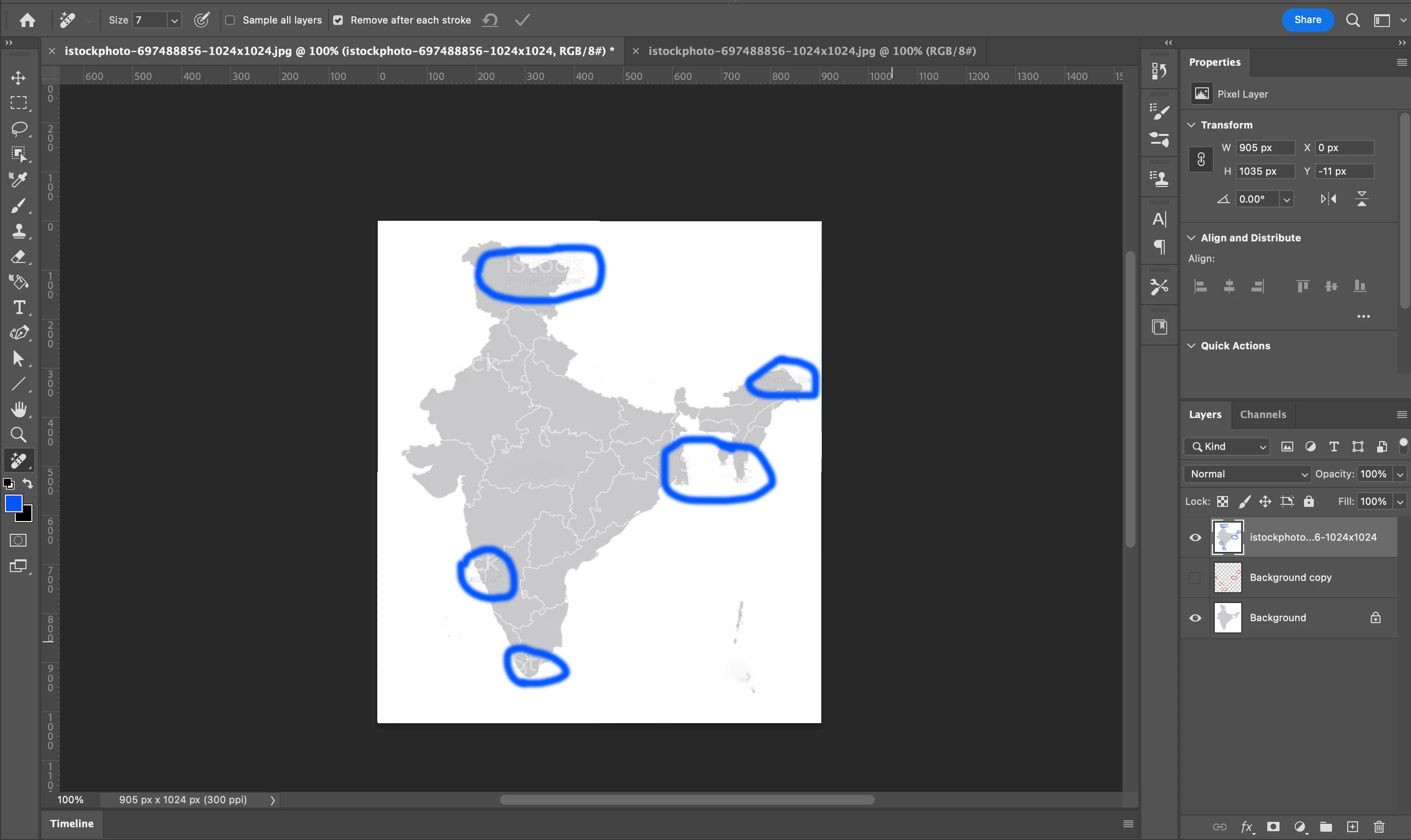The height and width of the screenshot is (840, 1411).
Task: Flip layer horizontally in Transform section
Action: (1329, 199)
